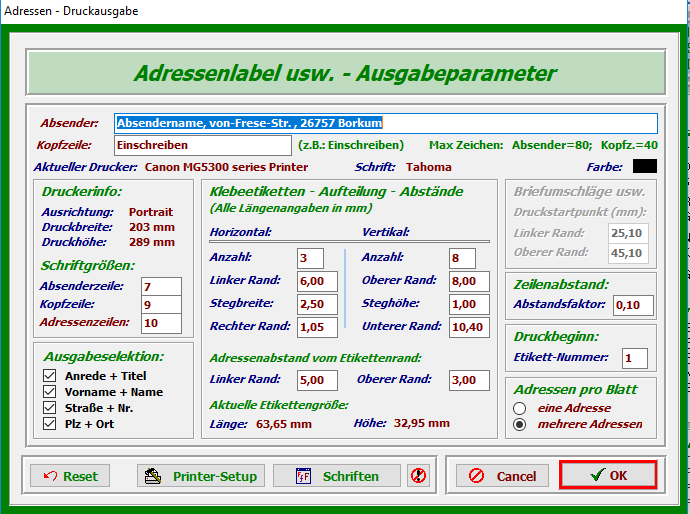Edit the Stegbreite value field
This screenshot has height=514, width=690.
coord(317,303)
